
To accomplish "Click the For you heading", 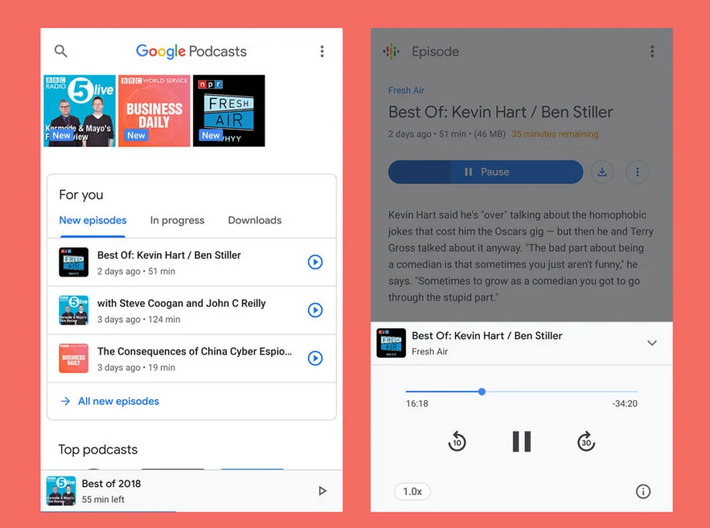I will coord(81,195).
